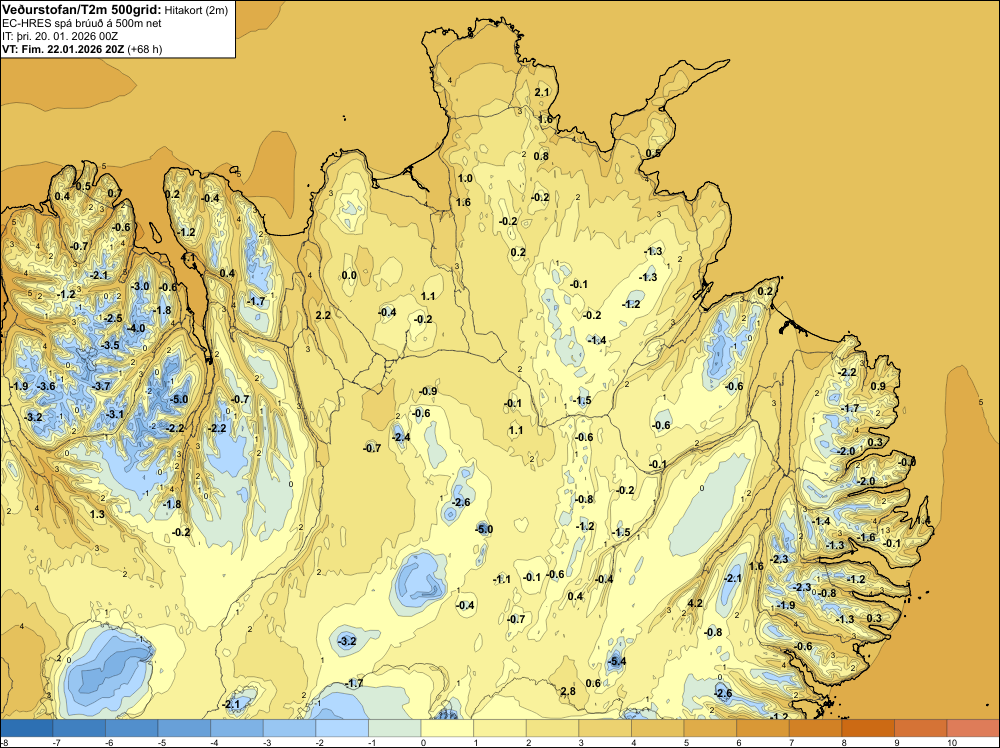This screenshot has width=1000, height=748.
Task: Click legend swatch between 0 and 1
Action: click(447, 728)
